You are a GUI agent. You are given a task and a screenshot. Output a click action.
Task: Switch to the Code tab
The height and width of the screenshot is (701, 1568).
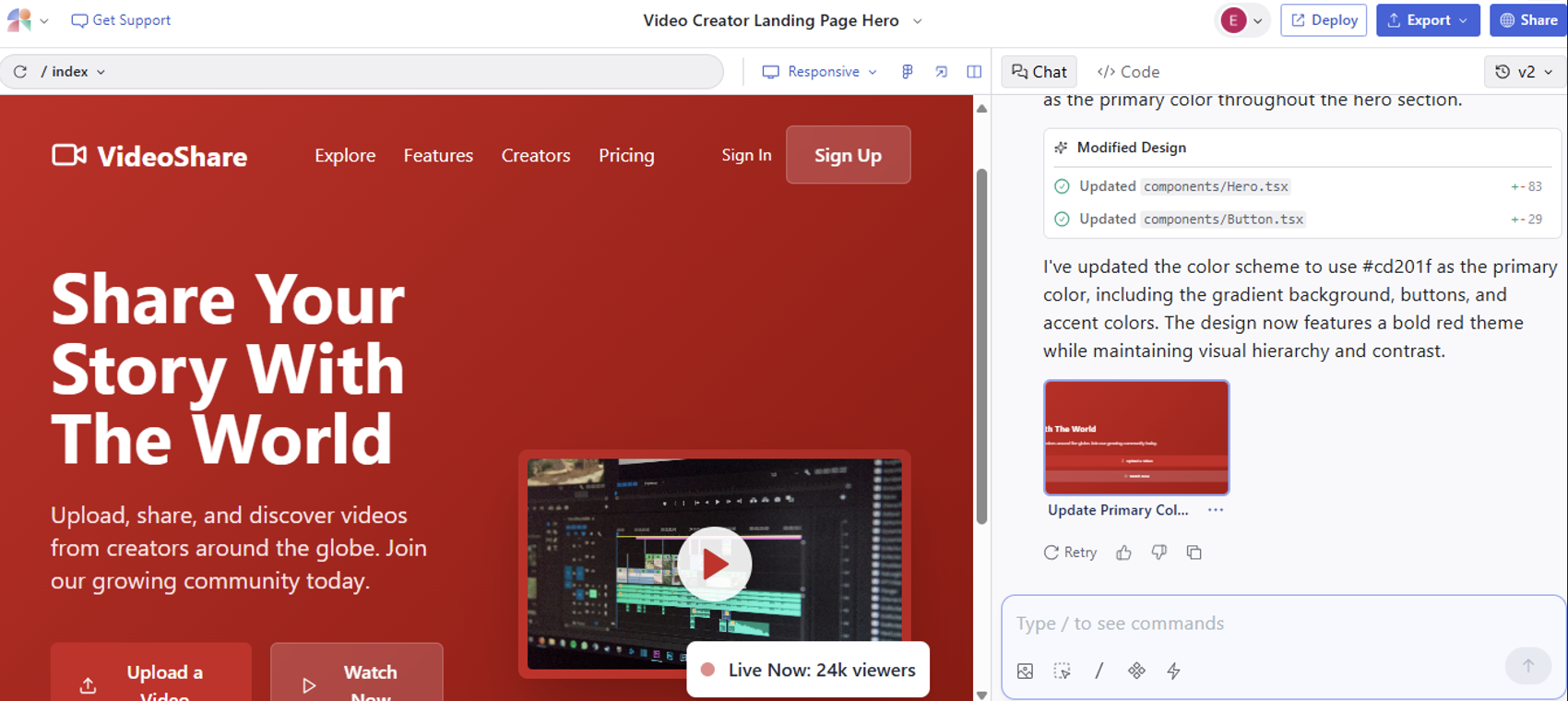coord(1128,72)
